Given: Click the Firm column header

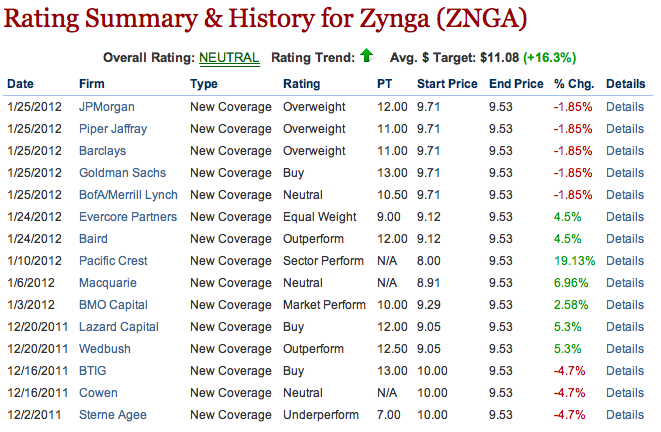Looking at the screenshot, I should (91, 83).
